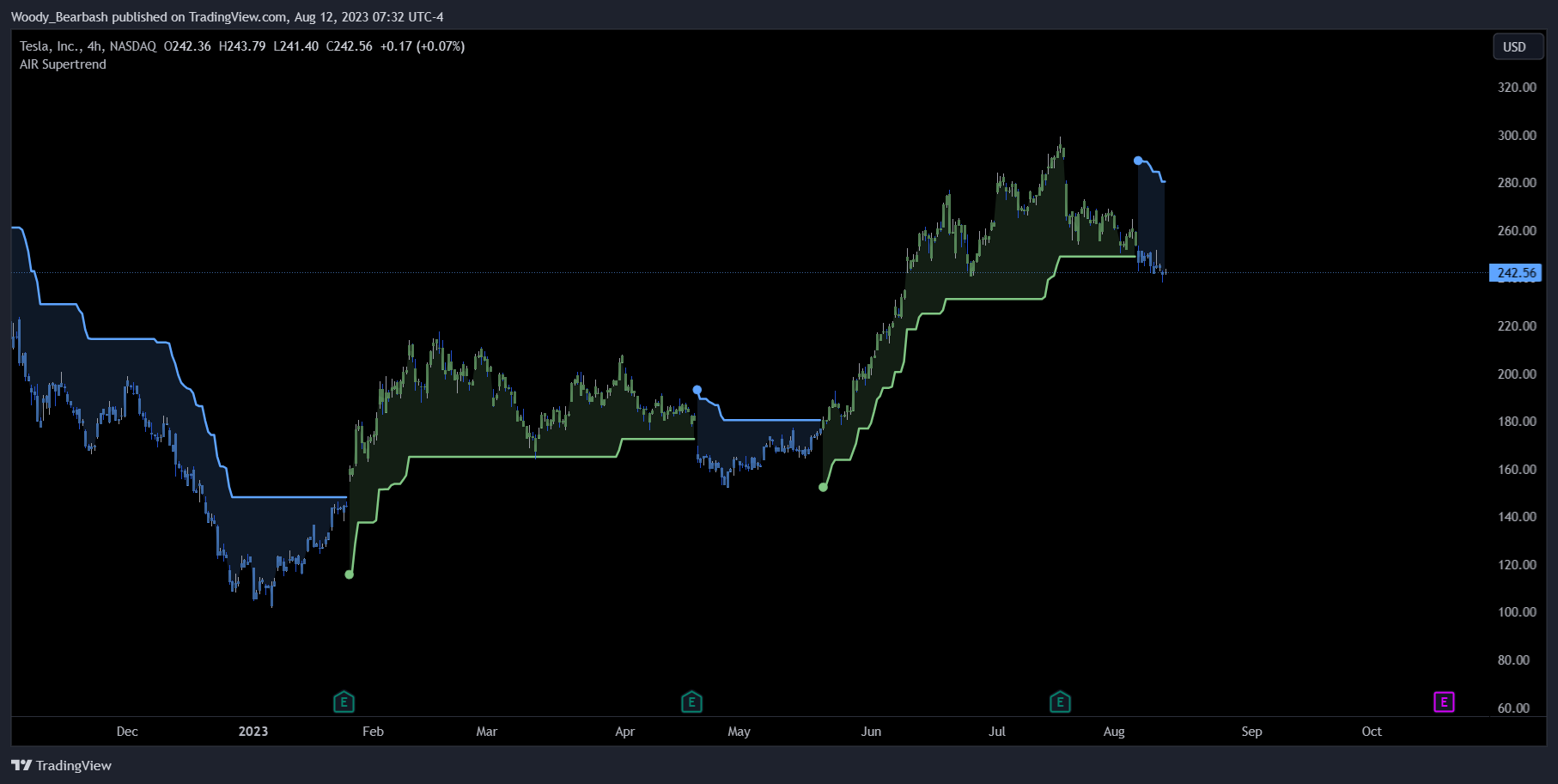Click the blue supertrend dot in late April
Image resolution: width=1558 pixels, height=784 pixels.
point(697,390)
